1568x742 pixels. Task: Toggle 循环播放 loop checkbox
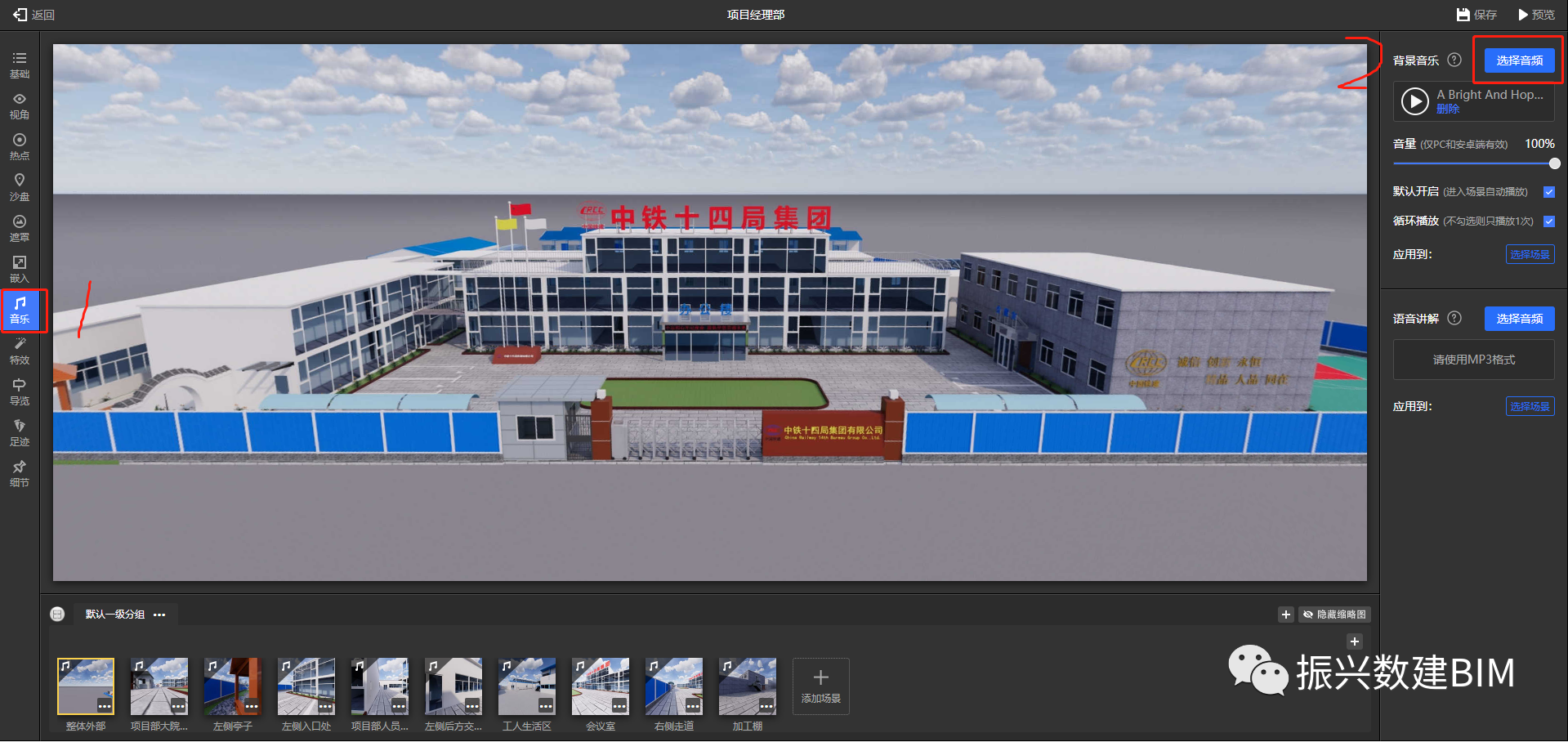point(1549,221)
